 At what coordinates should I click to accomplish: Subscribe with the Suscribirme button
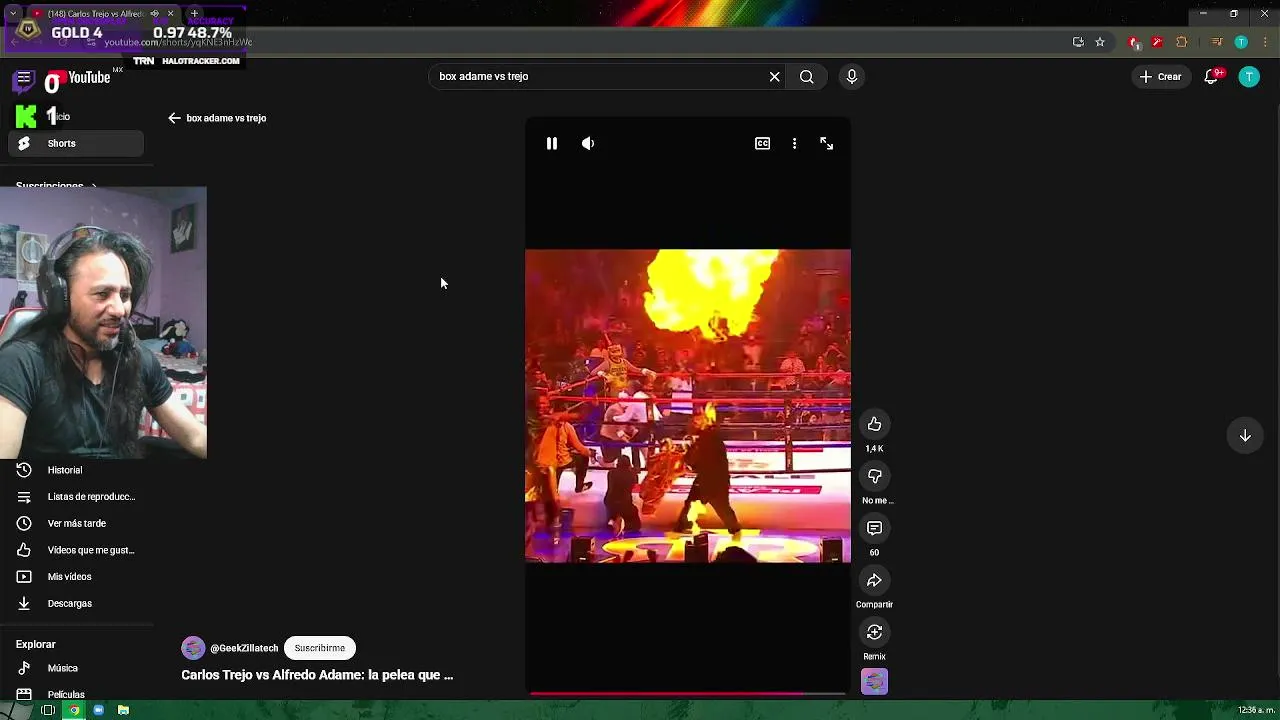(319, 648)
